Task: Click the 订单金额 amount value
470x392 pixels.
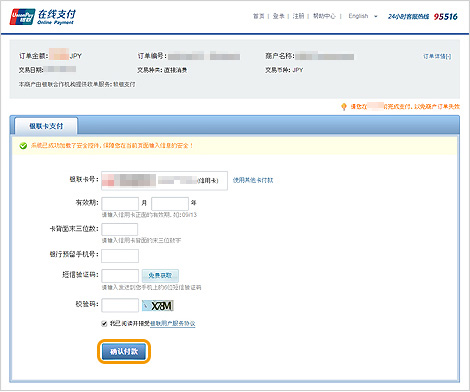Action: (x=66, y=55)
